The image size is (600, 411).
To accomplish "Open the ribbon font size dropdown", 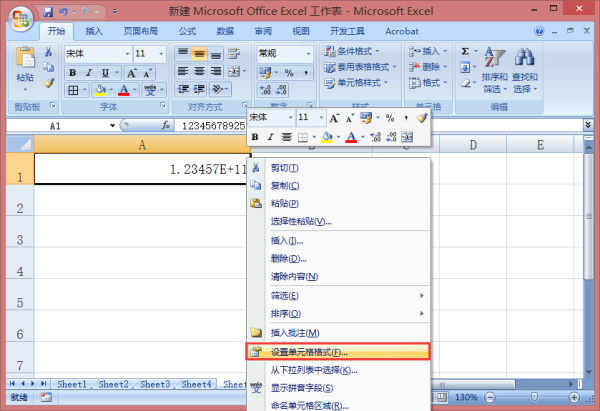I will (161, 54).
